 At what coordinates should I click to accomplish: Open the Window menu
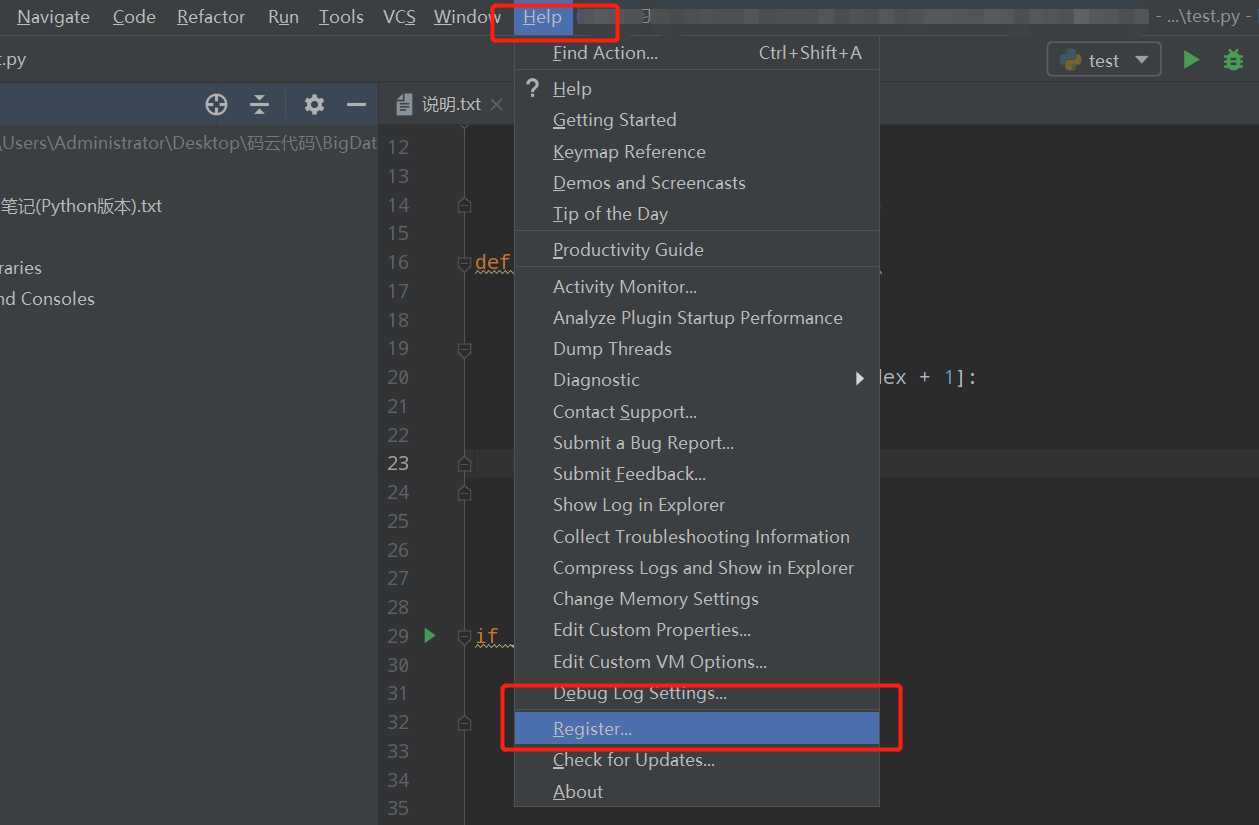467,17
